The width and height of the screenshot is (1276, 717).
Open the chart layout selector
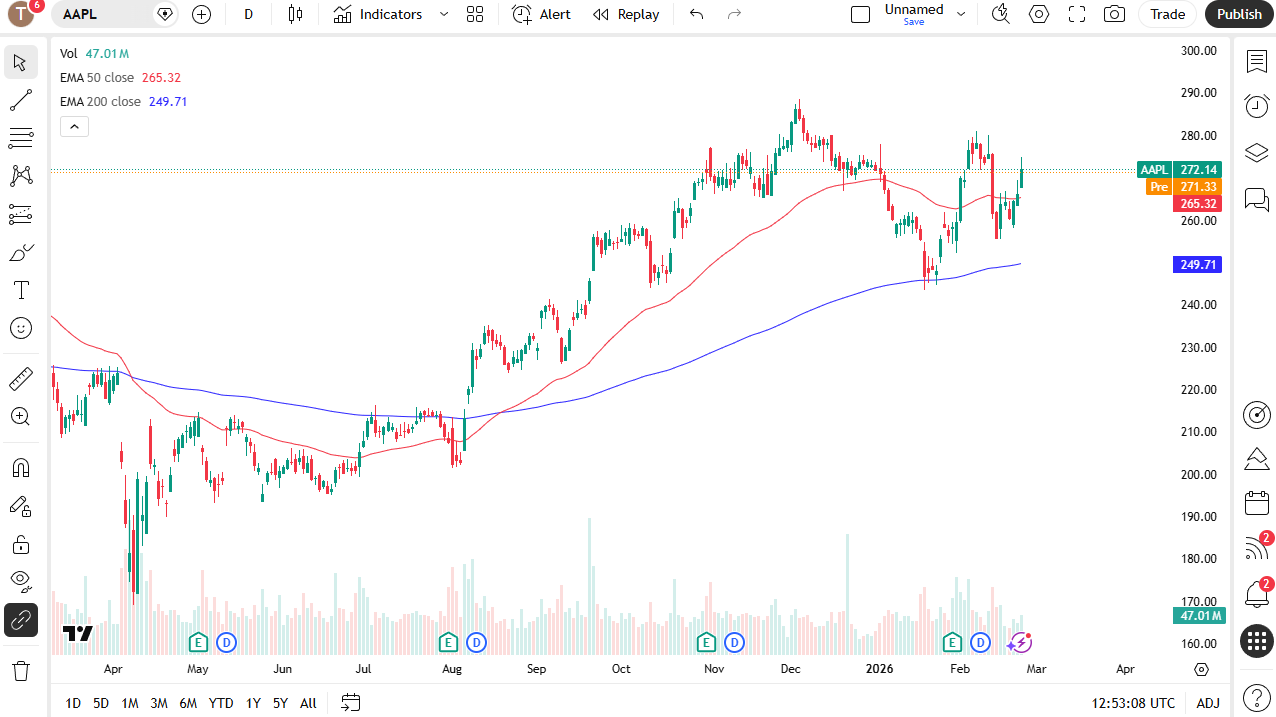861,14
